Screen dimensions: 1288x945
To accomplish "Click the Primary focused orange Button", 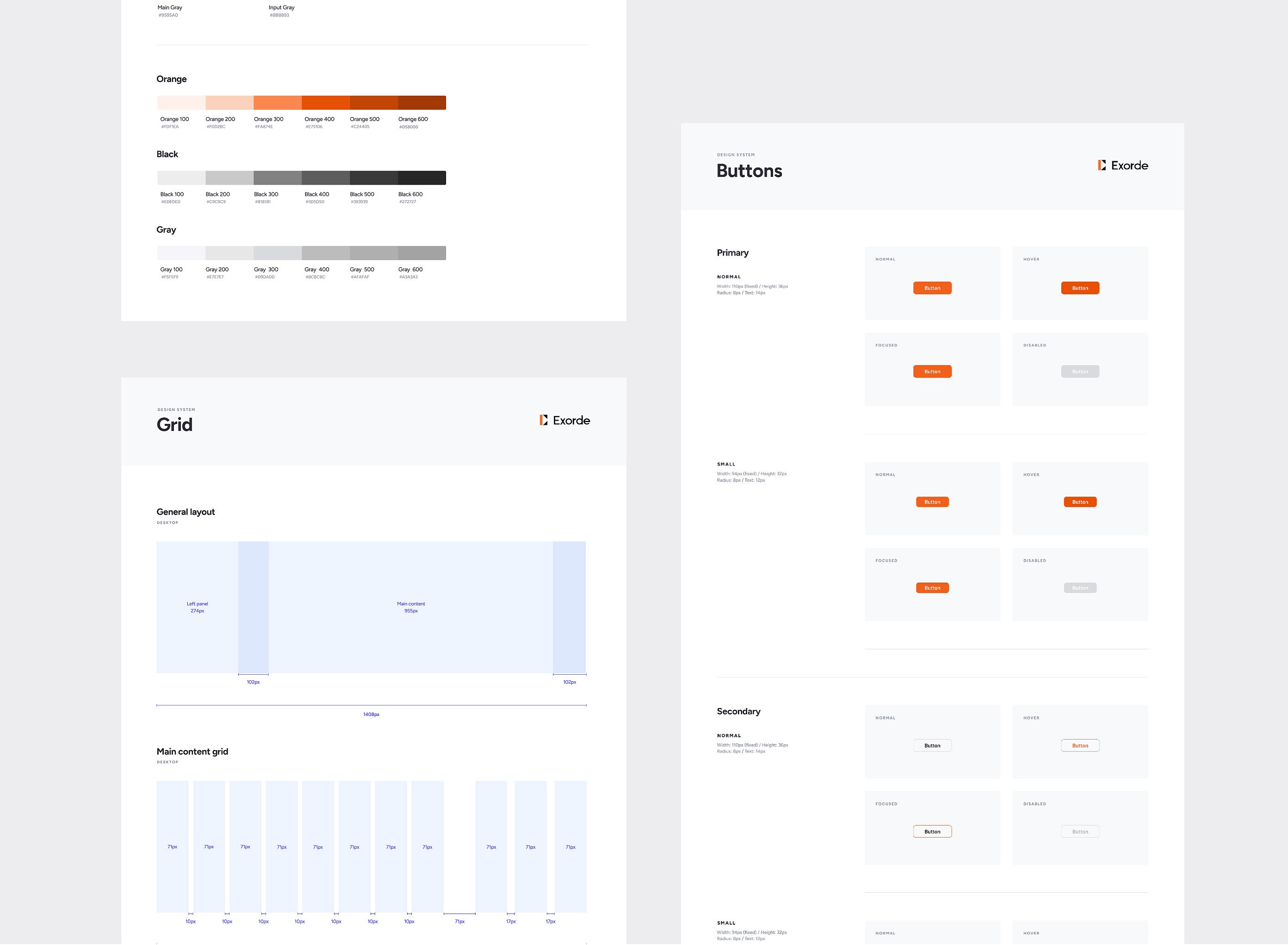I will click(932, 371).
